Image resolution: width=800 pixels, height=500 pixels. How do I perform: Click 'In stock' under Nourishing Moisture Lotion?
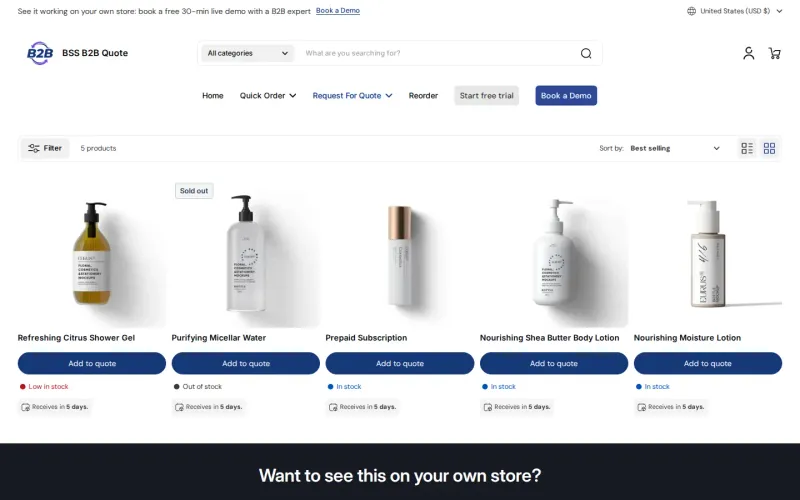(657, 387)
